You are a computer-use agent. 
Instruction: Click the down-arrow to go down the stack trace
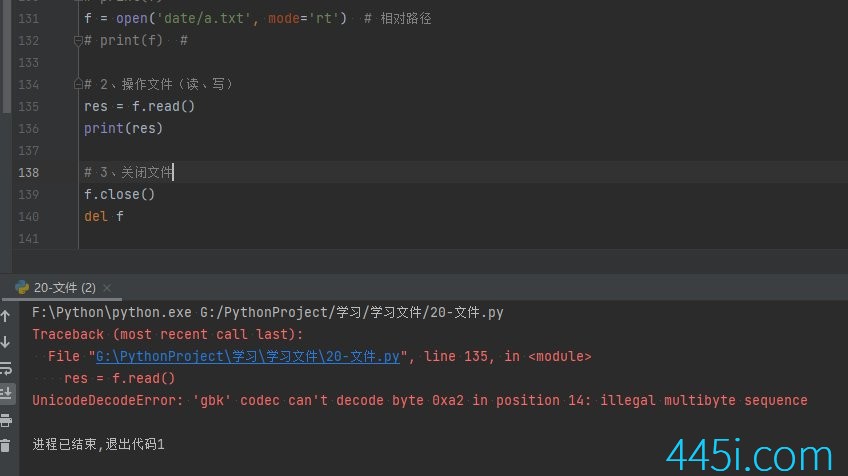pyautogui.click(x=5, y=342)
